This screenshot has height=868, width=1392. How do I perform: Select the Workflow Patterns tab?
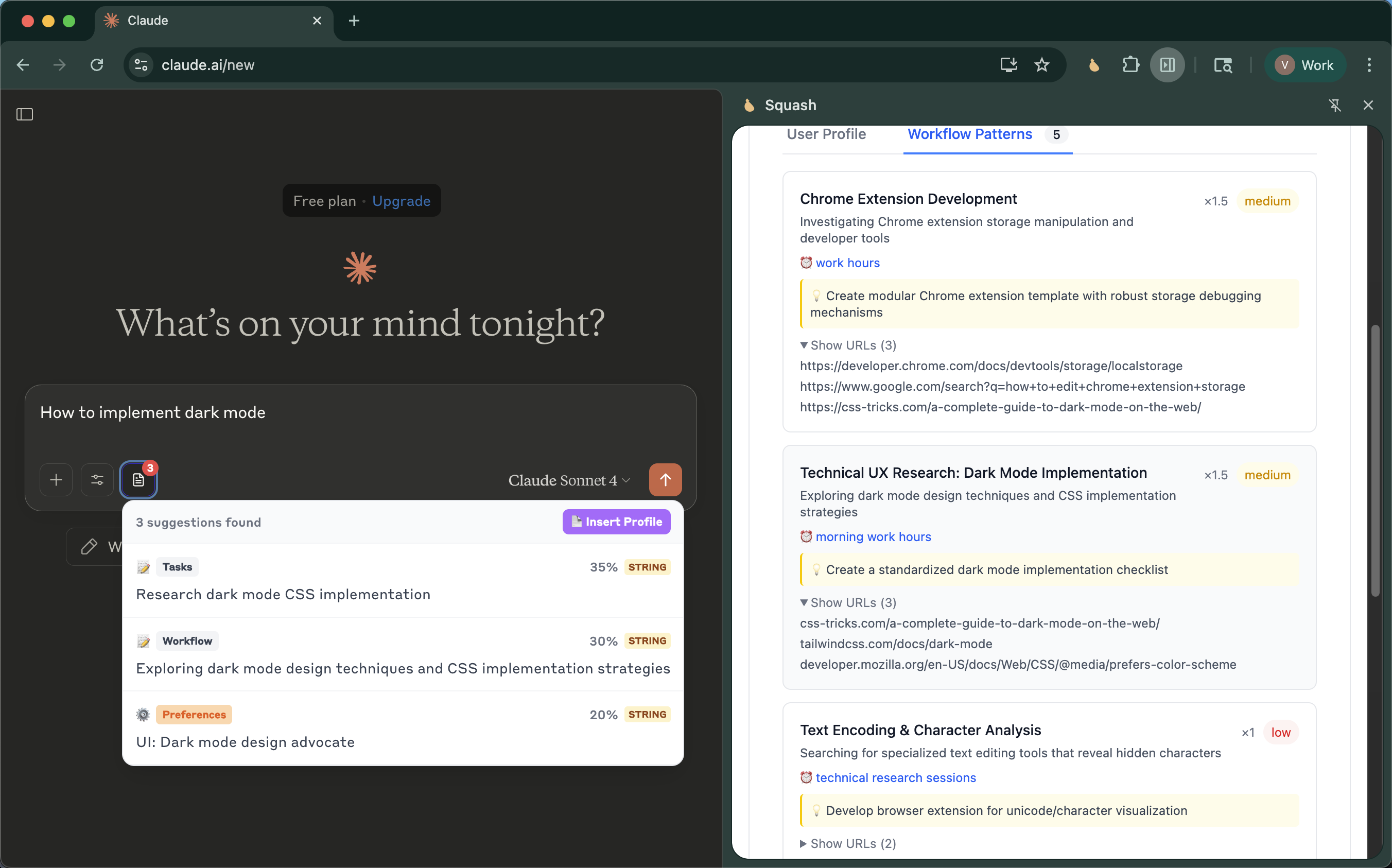pyautogui.click(x=969, y=134)
